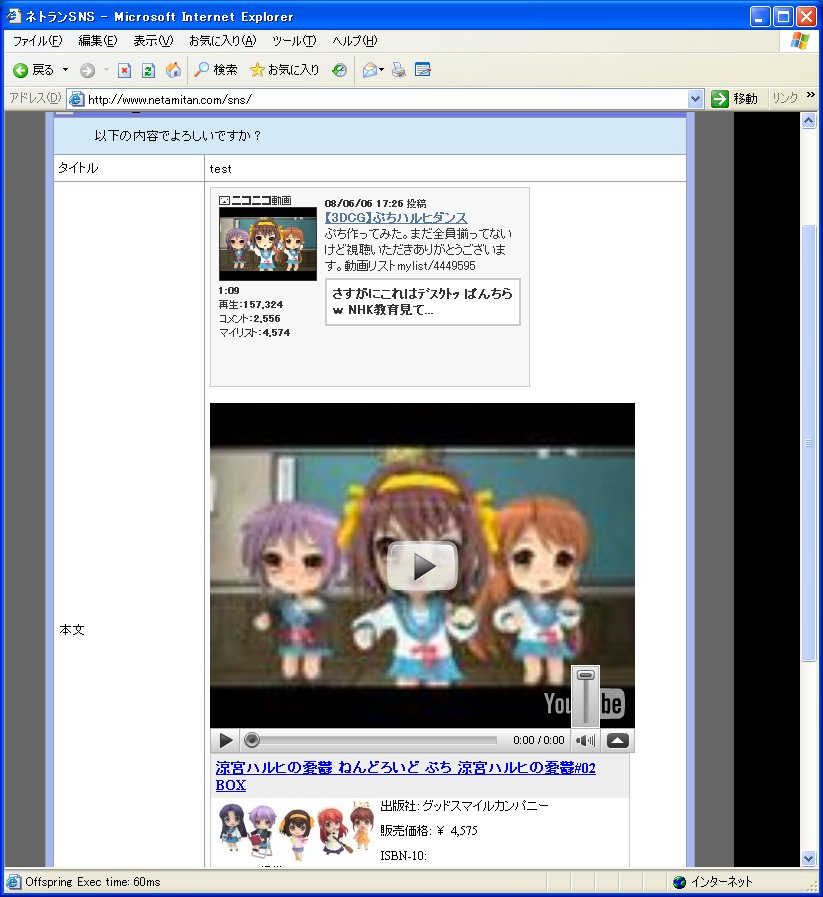
Task: Open the back button history dropdown
Action: pos(65,70)
